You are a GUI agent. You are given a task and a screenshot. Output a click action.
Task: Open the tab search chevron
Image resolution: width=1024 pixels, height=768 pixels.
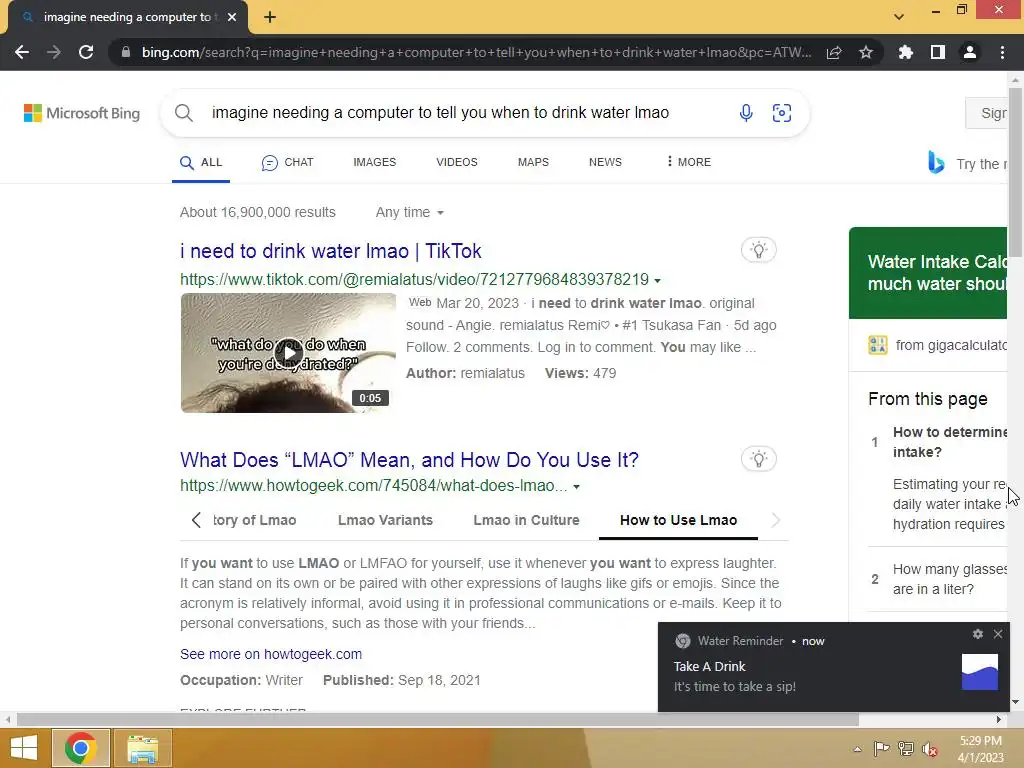[899, 17]
